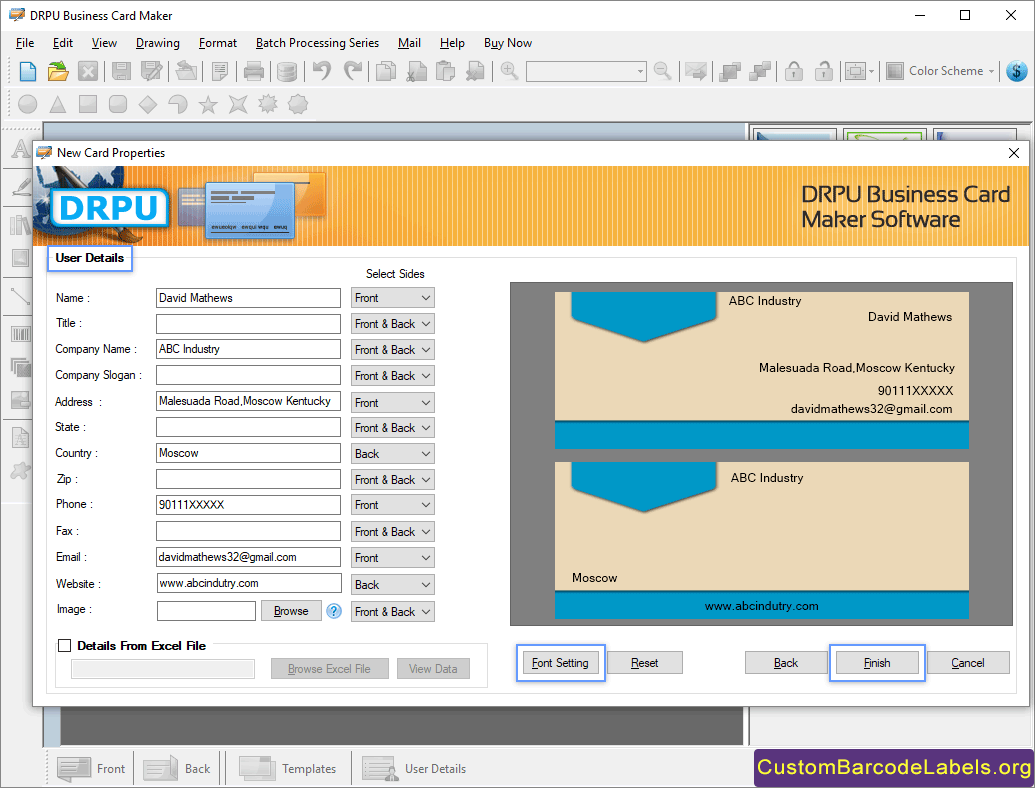Click the Name input field
This screenshot has width=1035, height=788.
(x=248, y=298)
